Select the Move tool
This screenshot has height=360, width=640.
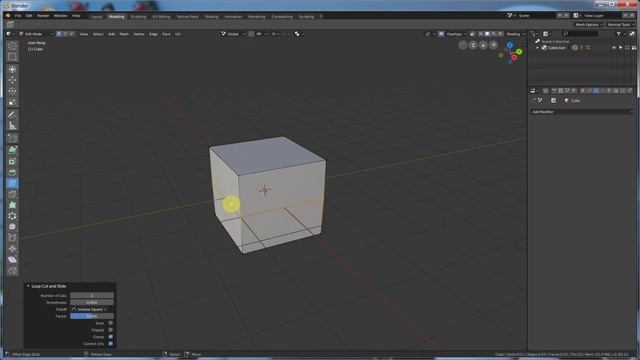(12, 80)
